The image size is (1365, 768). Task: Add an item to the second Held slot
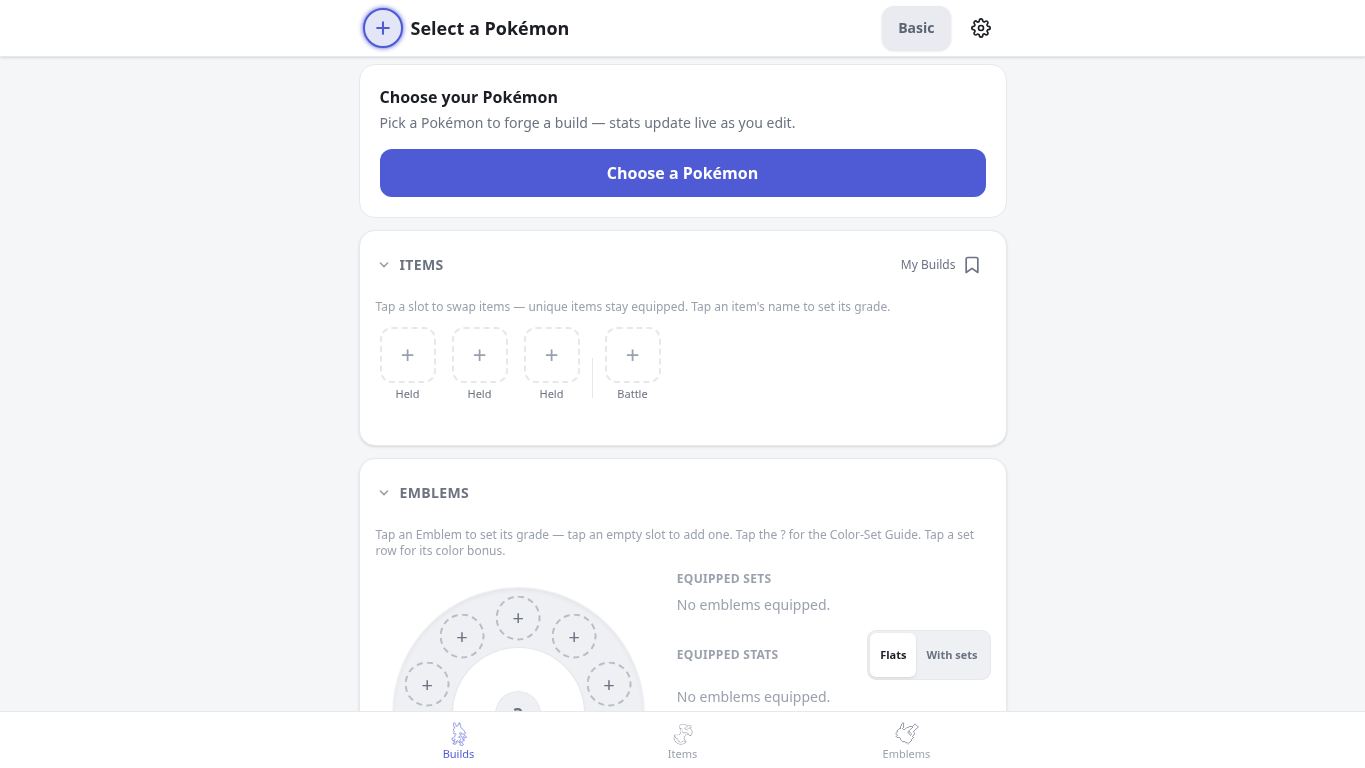(x=479, y=355)
